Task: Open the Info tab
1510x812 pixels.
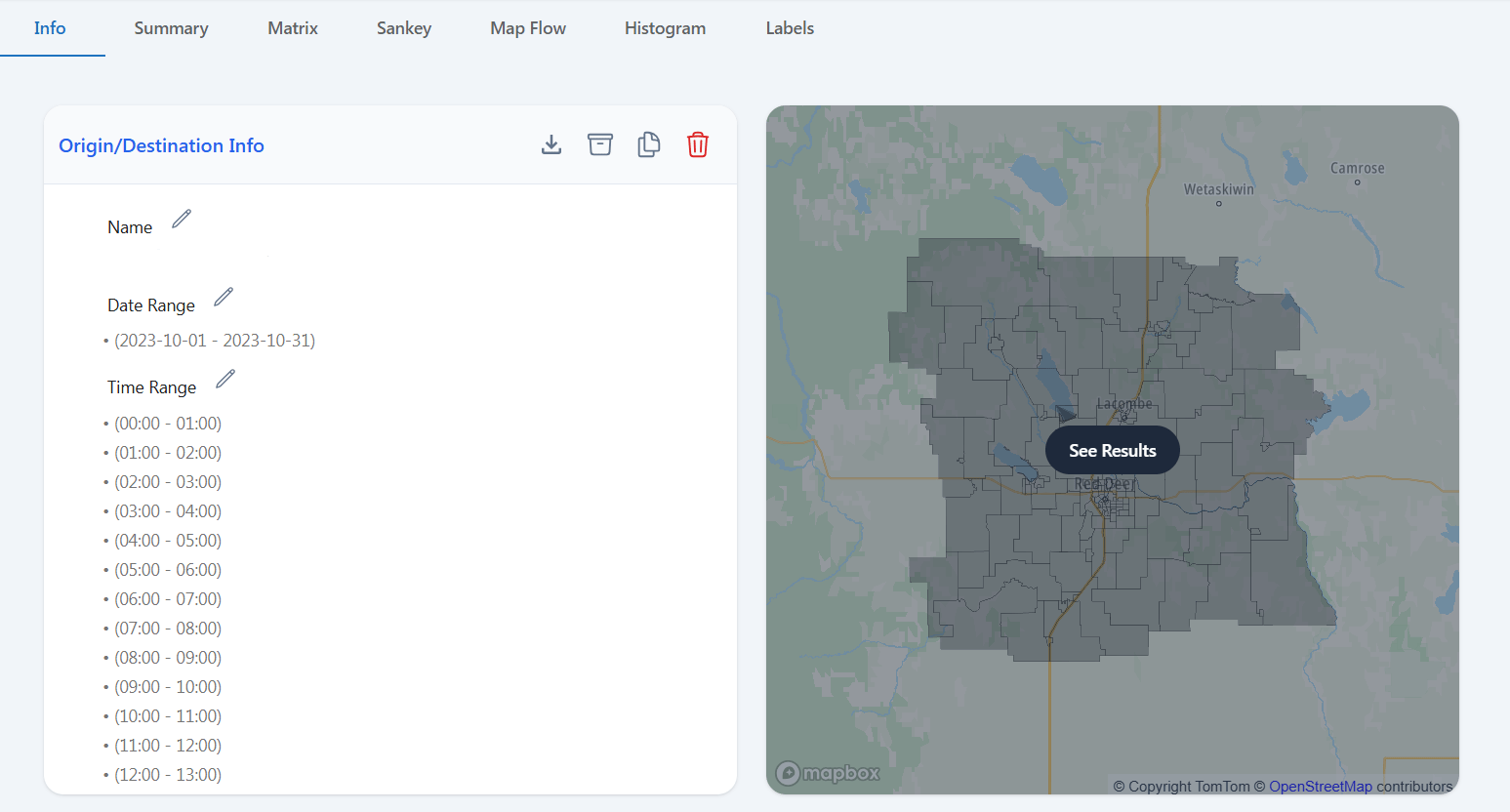Action: tap(50, 28)
